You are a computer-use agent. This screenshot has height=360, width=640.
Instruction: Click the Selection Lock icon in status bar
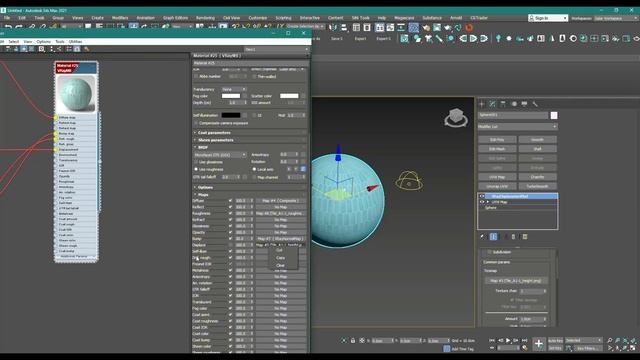pos(353,340)
